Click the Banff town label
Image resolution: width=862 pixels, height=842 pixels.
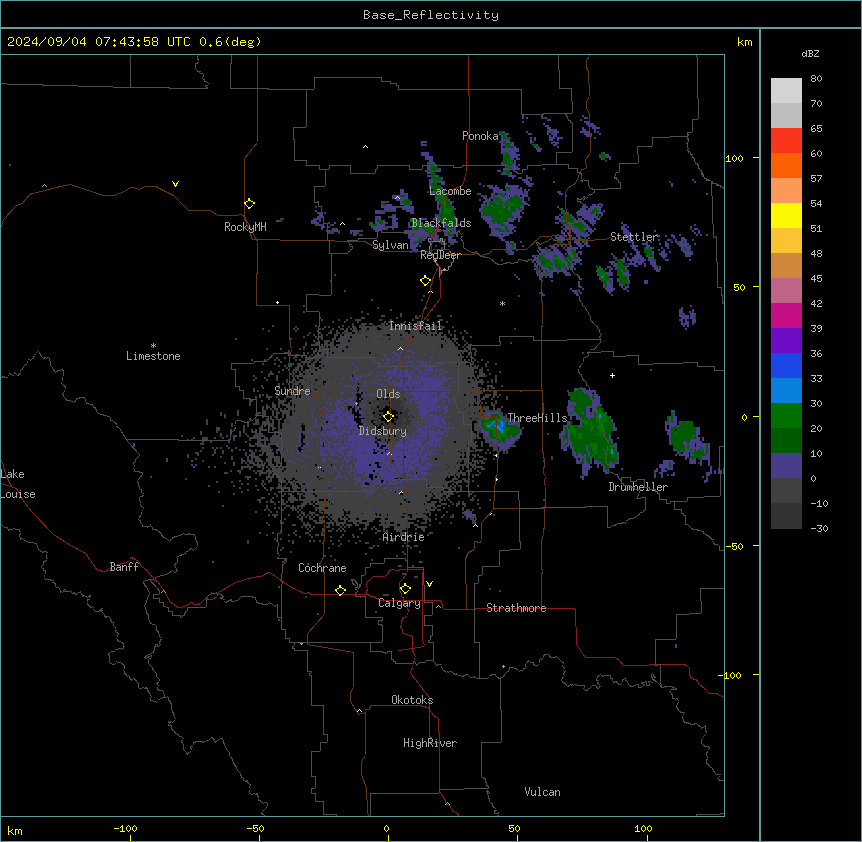[x=124, y=567]
